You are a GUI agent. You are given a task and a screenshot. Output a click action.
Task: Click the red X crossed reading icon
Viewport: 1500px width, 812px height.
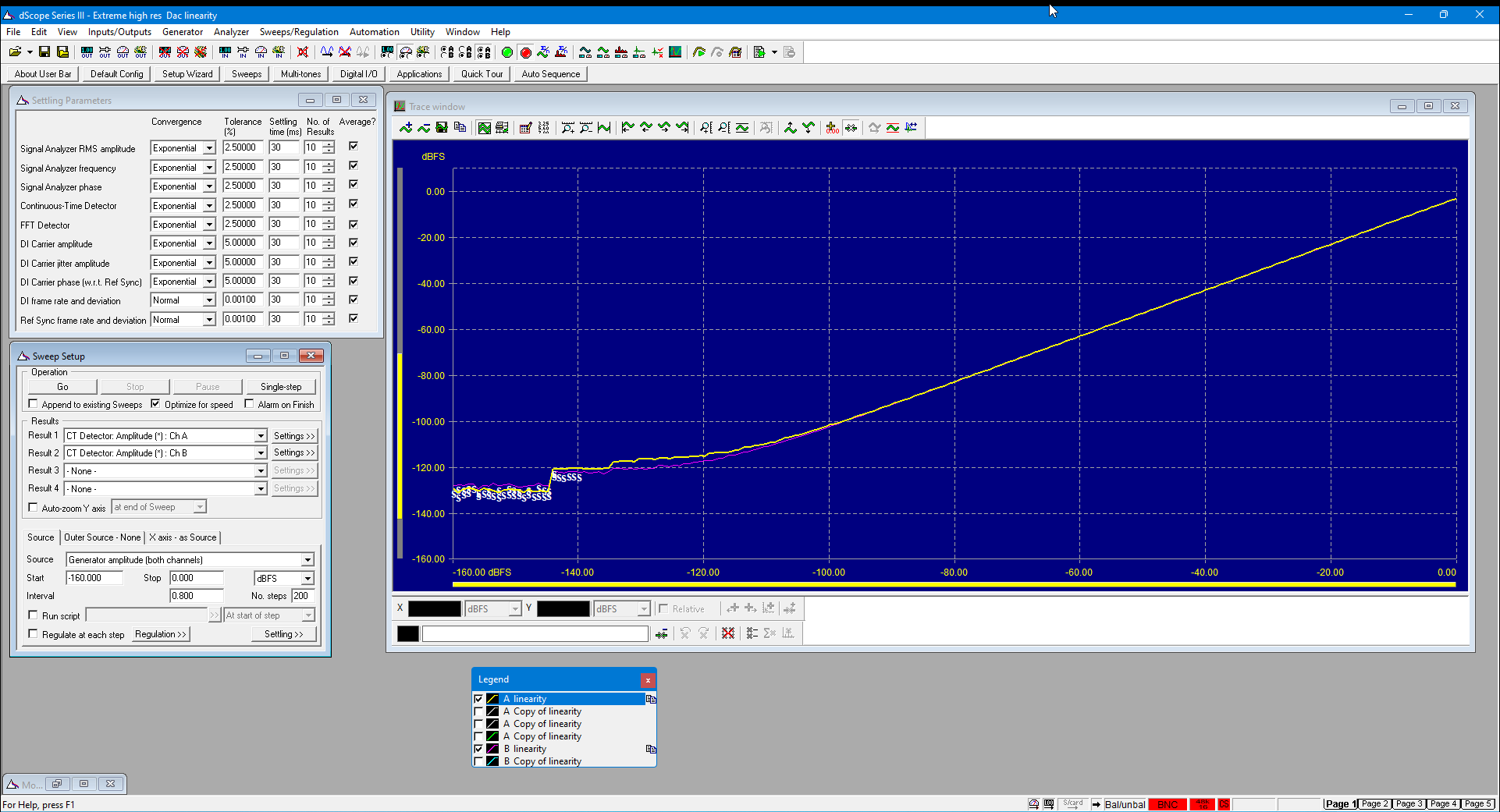(x=303, y=52)
